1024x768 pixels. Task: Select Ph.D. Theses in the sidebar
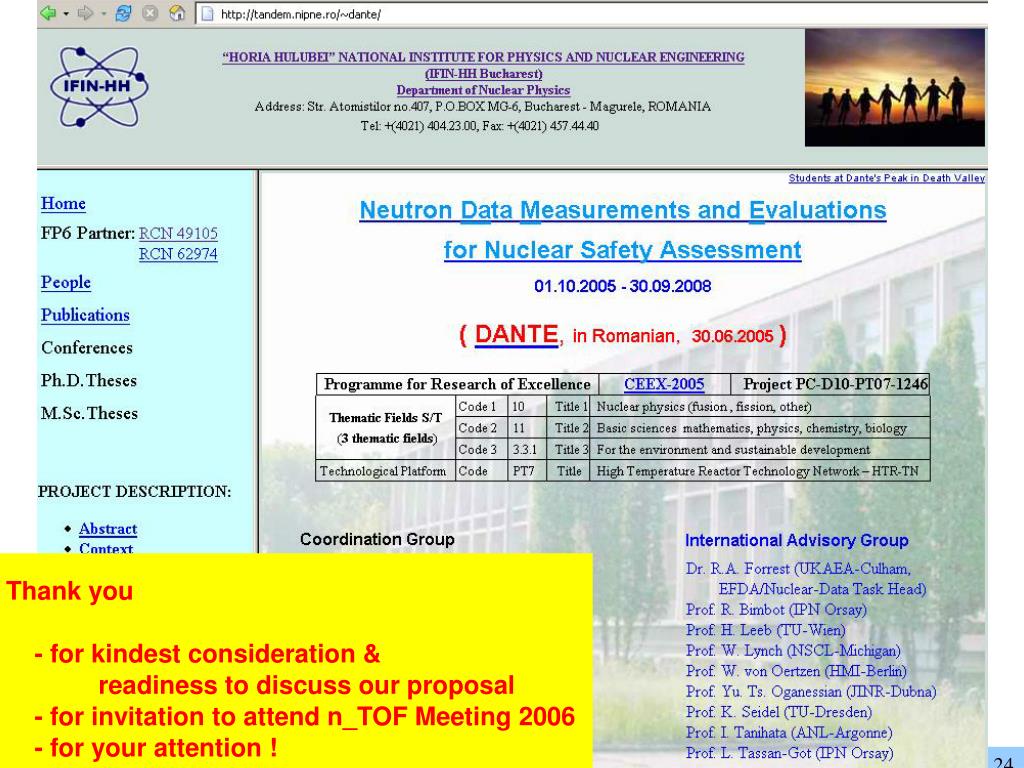pyautogui.click(x=89, y=380)
